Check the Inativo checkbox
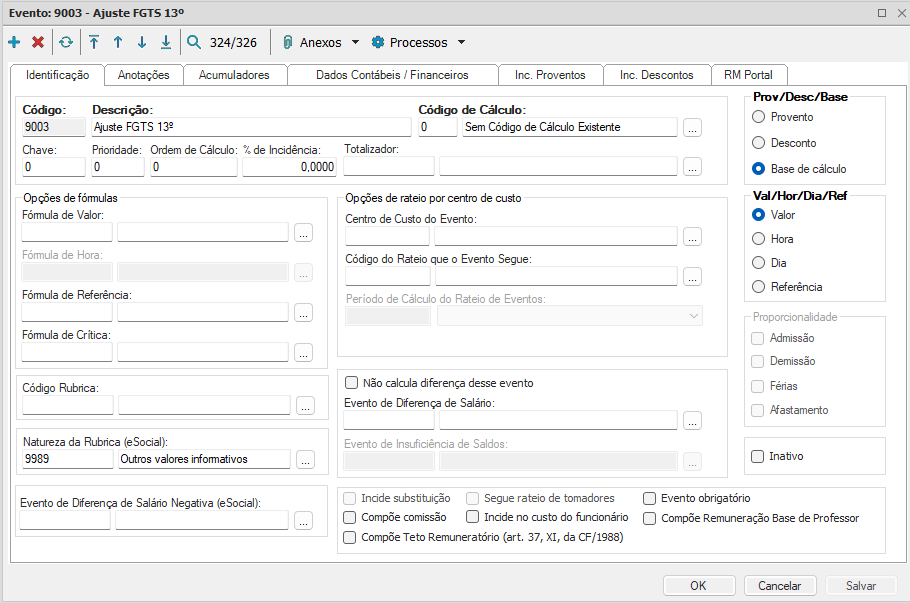Image resolution: width=910 pixels, height=603 pixels. coord(757,456)
